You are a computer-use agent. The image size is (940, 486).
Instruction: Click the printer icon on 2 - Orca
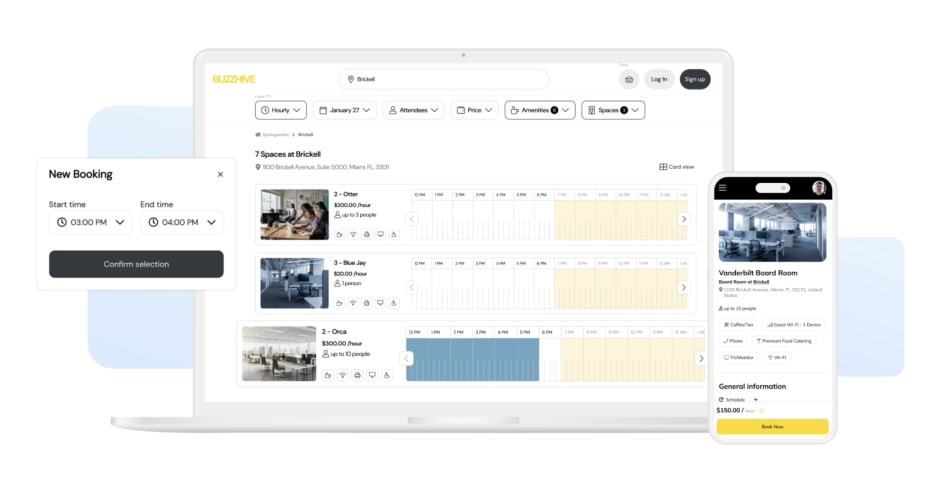coord(357,375)
